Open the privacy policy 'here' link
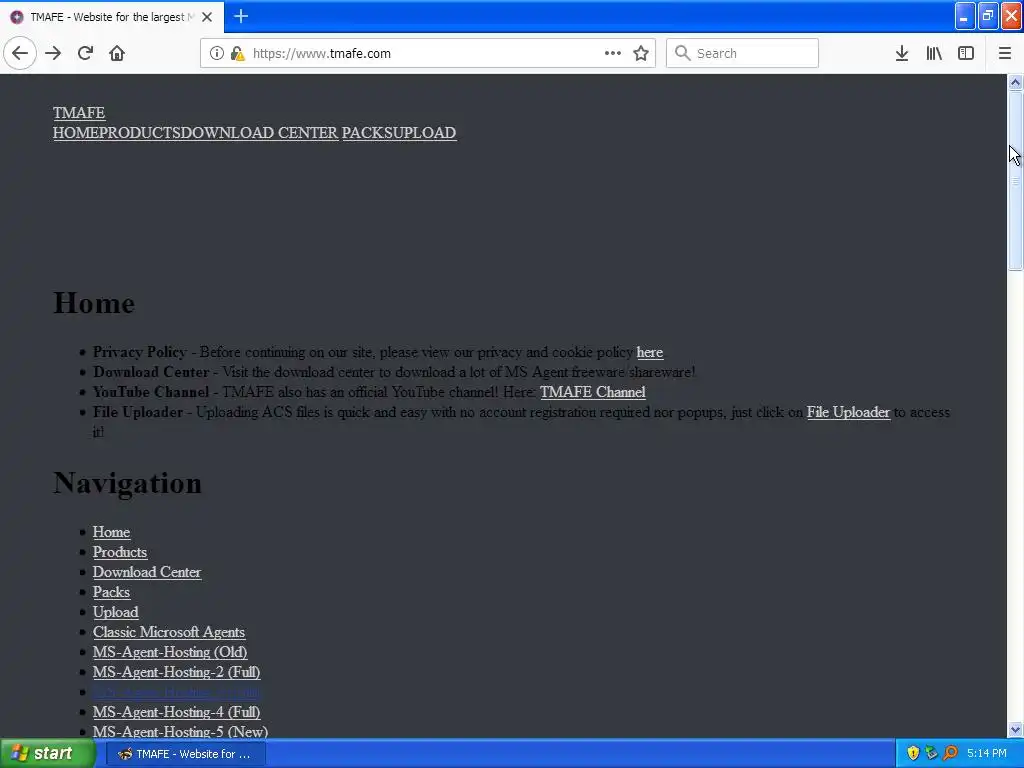Image resolution: width=1024 pixels, height=768 pixels. tap(650, 352)
